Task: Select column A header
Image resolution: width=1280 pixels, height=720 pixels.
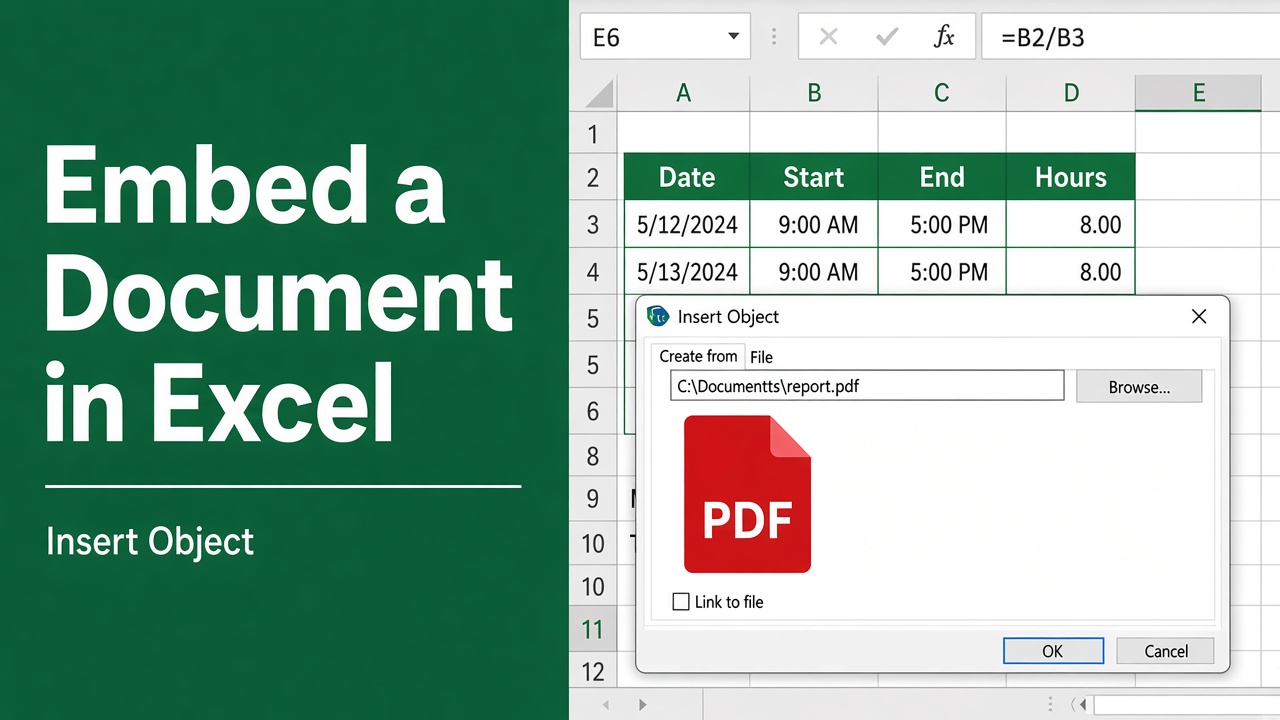Action: coord(683,93)
